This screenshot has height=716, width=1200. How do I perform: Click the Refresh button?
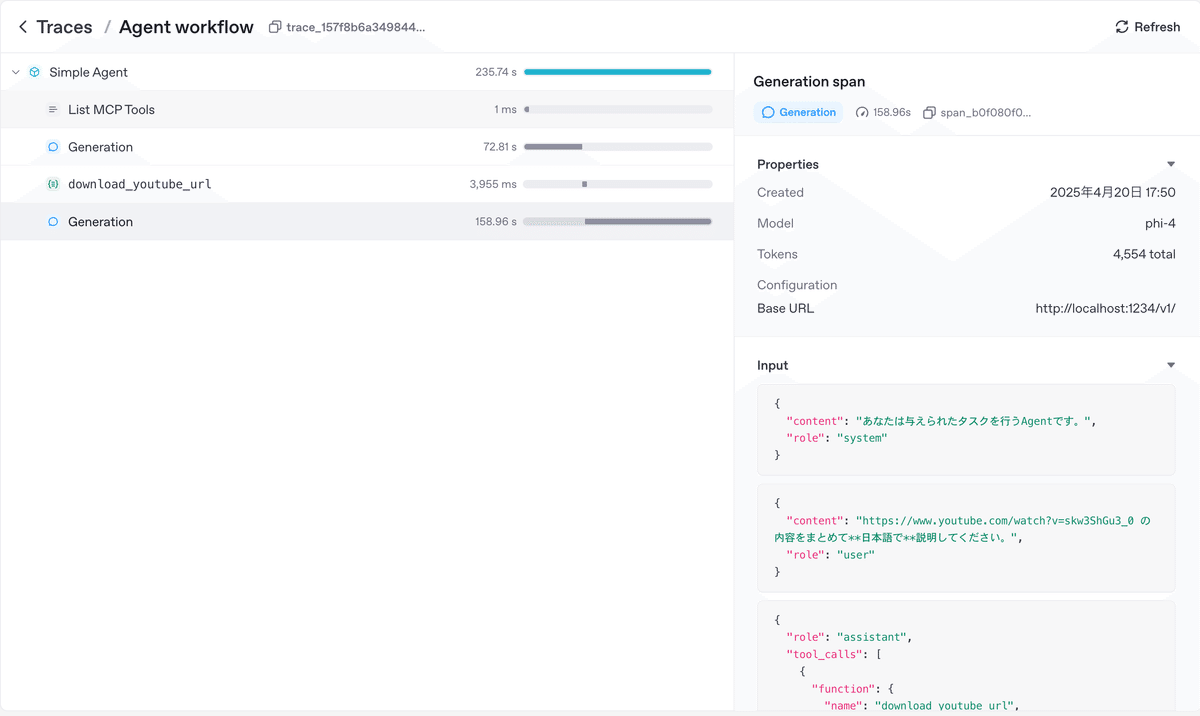click(x=1147, y=27)
